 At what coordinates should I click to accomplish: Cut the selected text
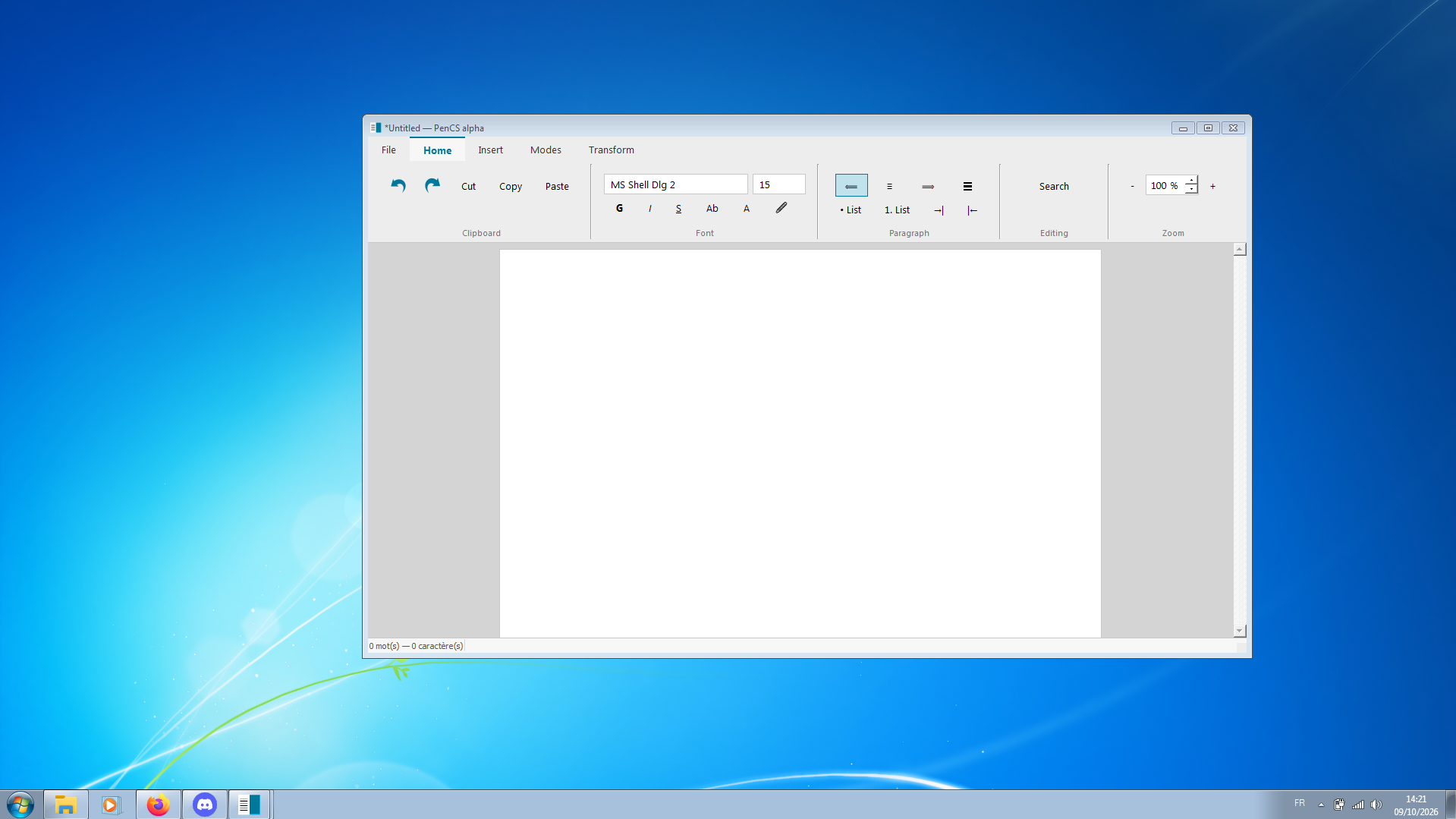[x=468, y=186]
